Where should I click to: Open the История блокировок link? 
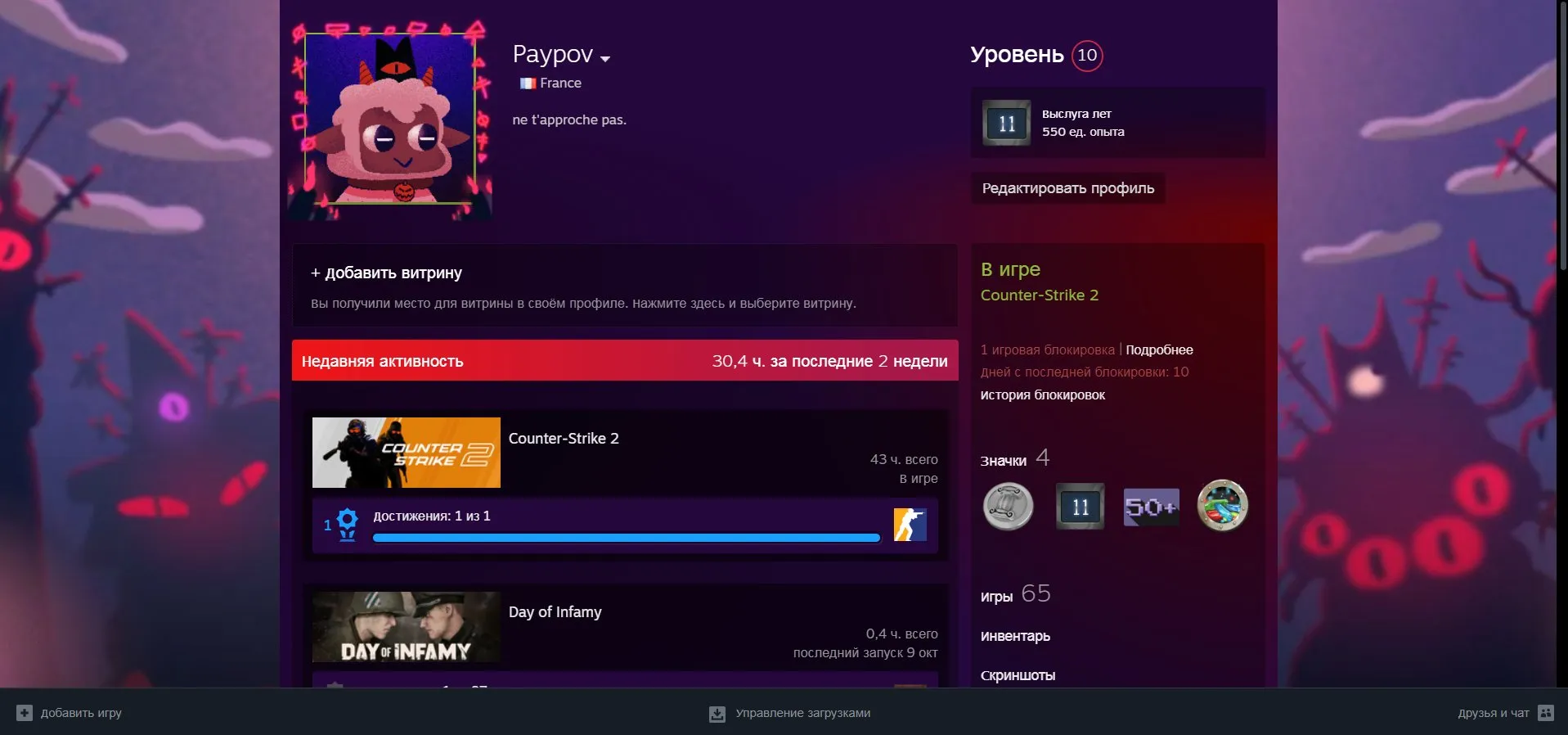(1043, 395)
